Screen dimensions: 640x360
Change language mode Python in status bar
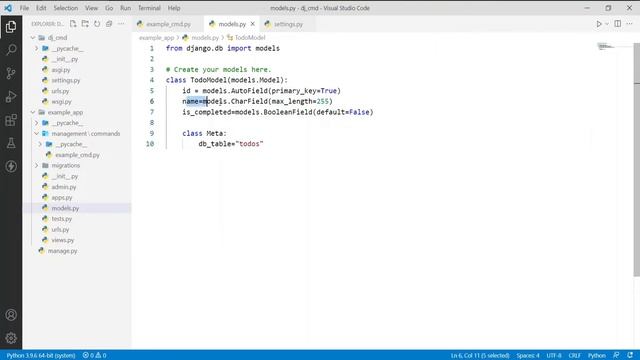[597, 356]
